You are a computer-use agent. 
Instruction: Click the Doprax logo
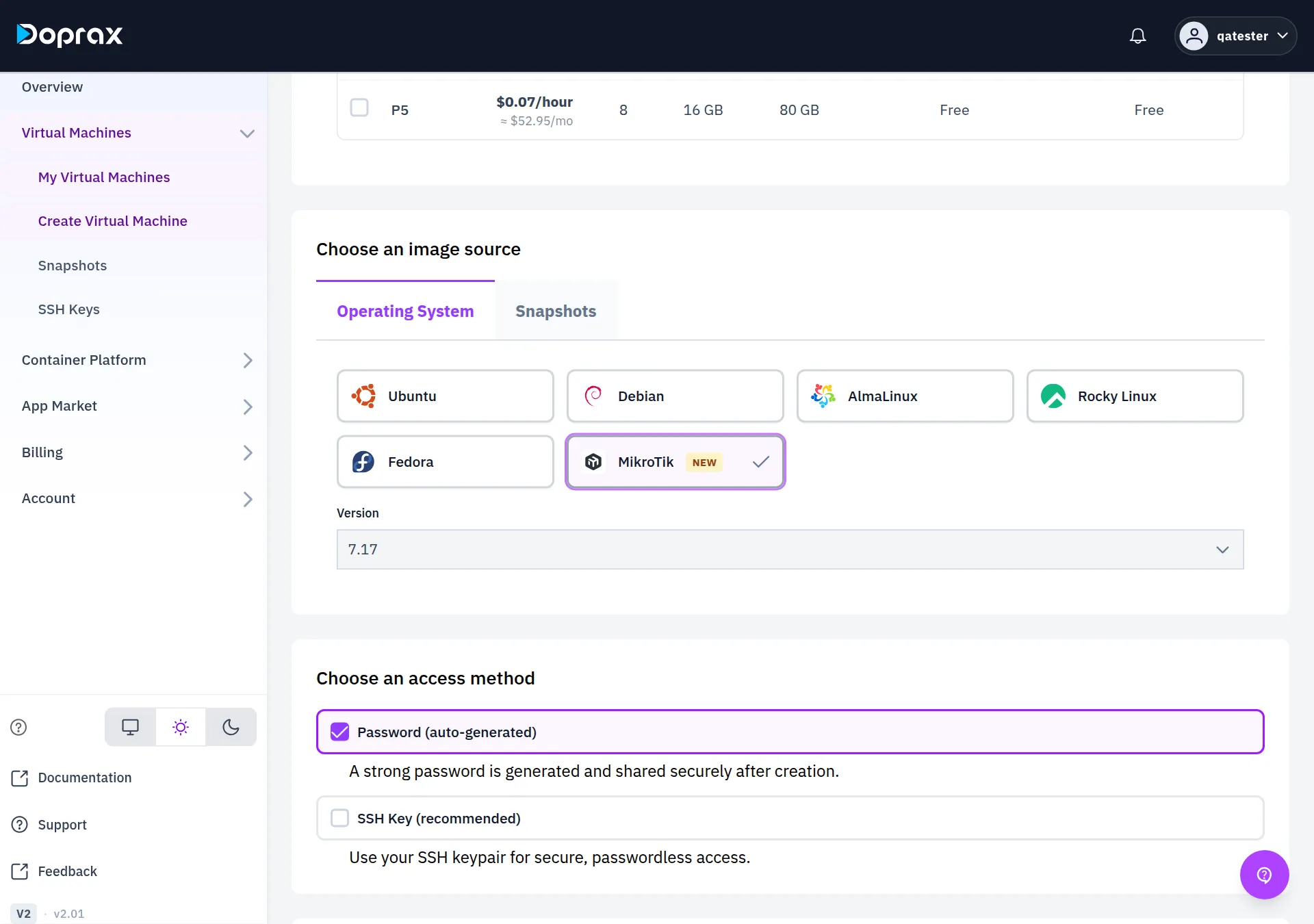[70, 35]
